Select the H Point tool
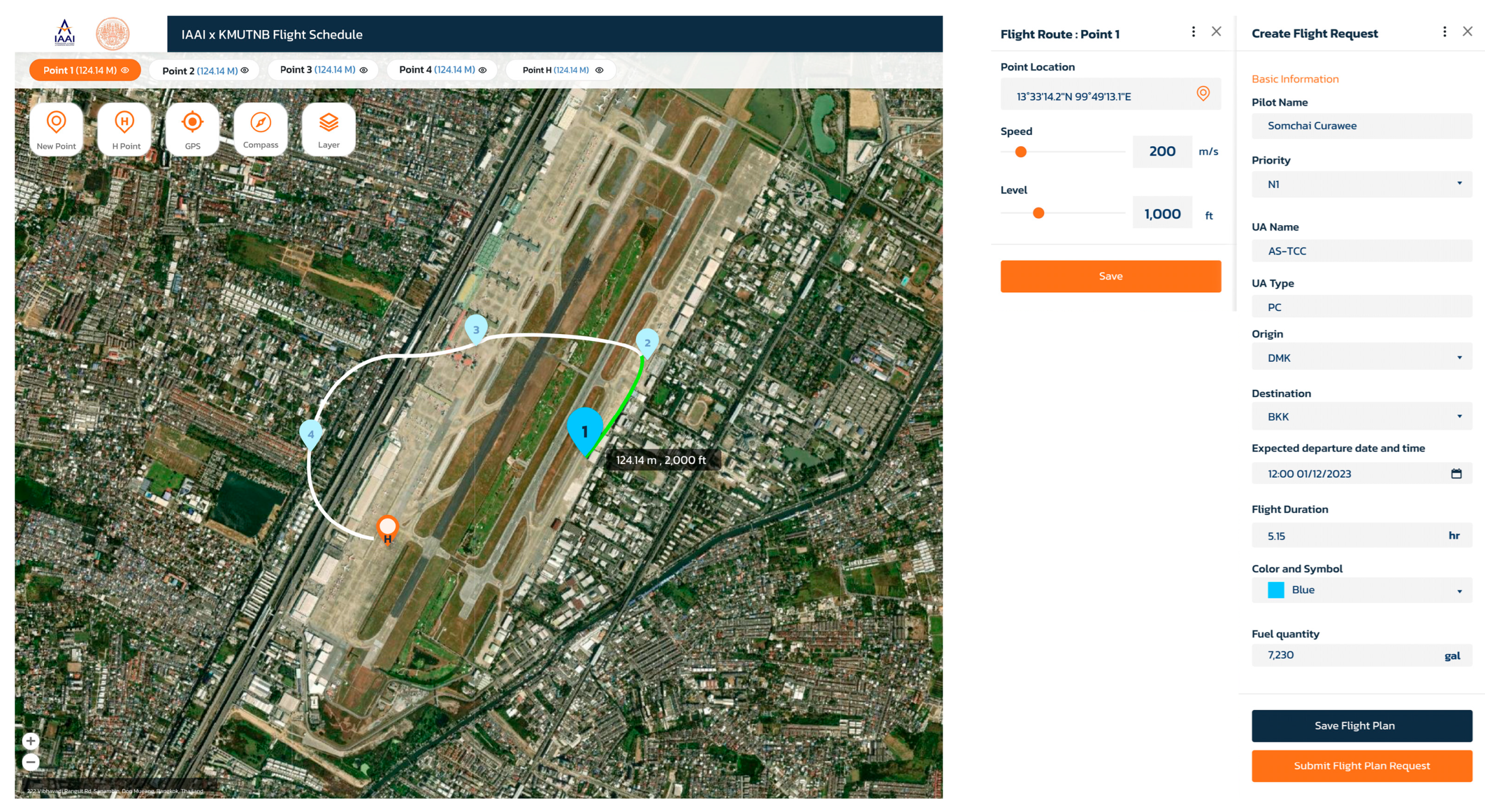The image size is (1485, 812). (x=125, y=129)
